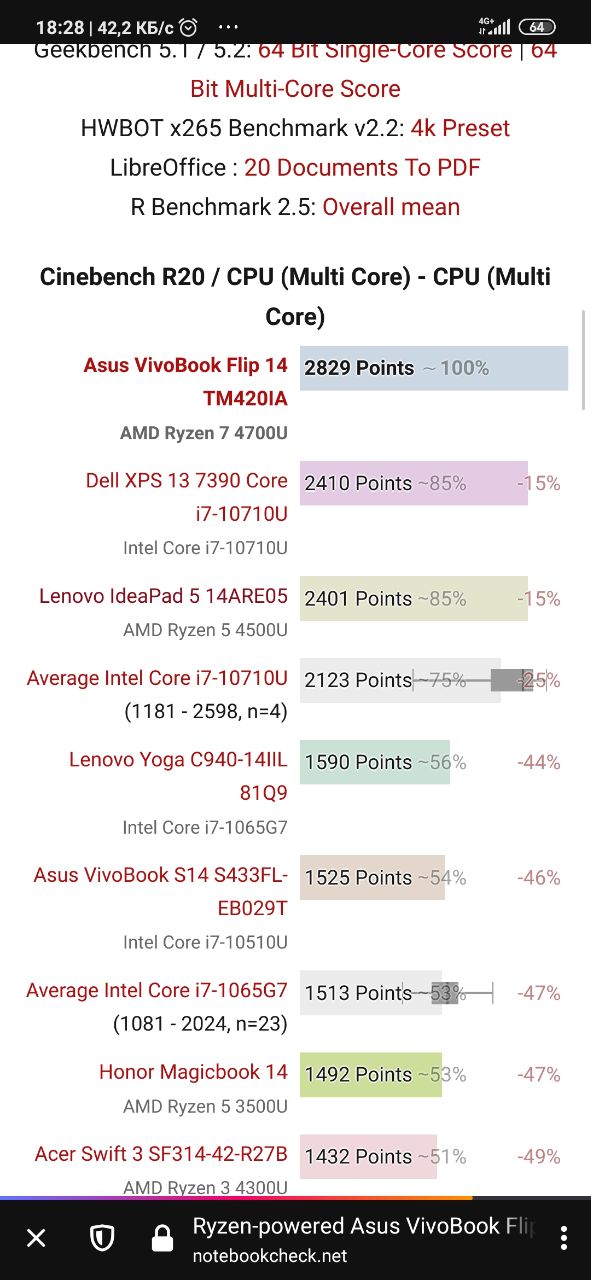Tap the 4G signal strength icon
Screen dimensions: 591x1280
(494, 27)
